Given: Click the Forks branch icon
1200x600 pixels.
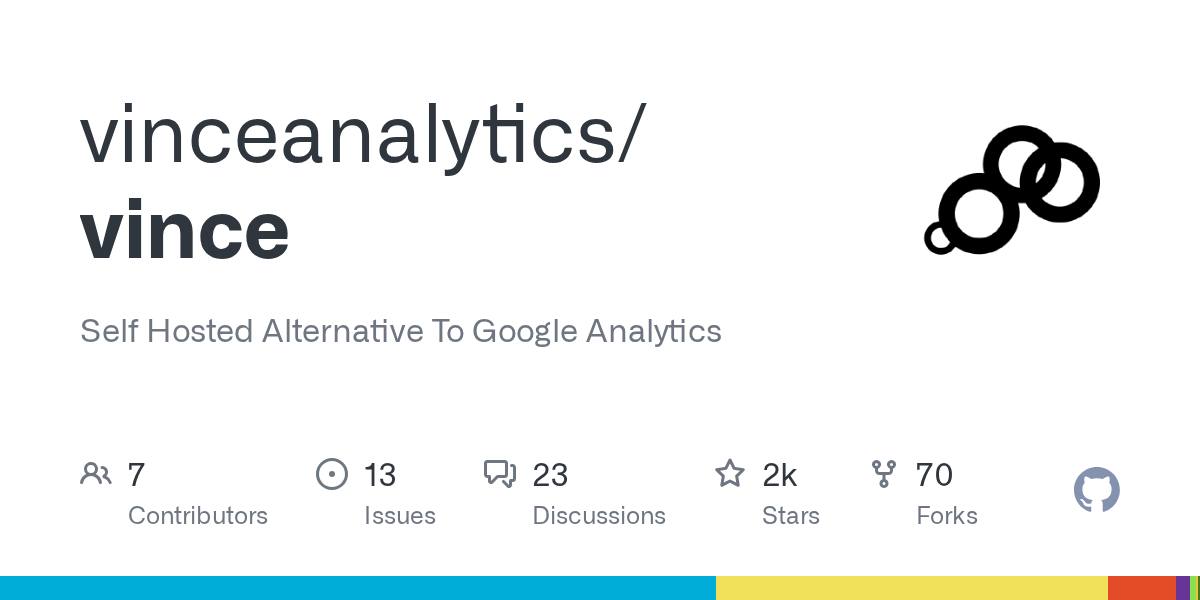Looking at the screenshot, I should point(884,474).
